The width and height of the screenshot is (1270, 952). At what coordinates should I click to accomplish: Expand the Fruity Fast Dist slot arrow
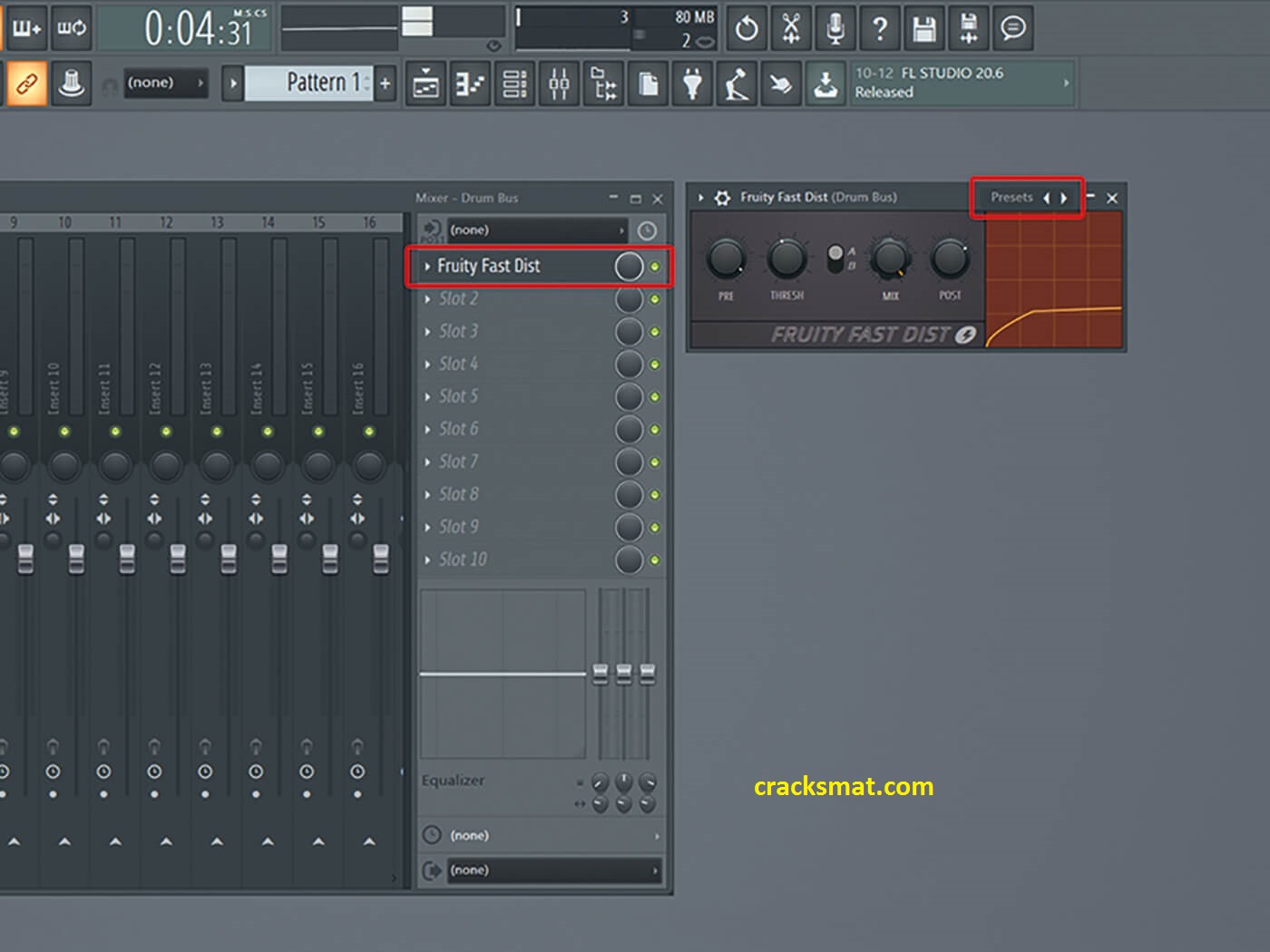[427, 267]
